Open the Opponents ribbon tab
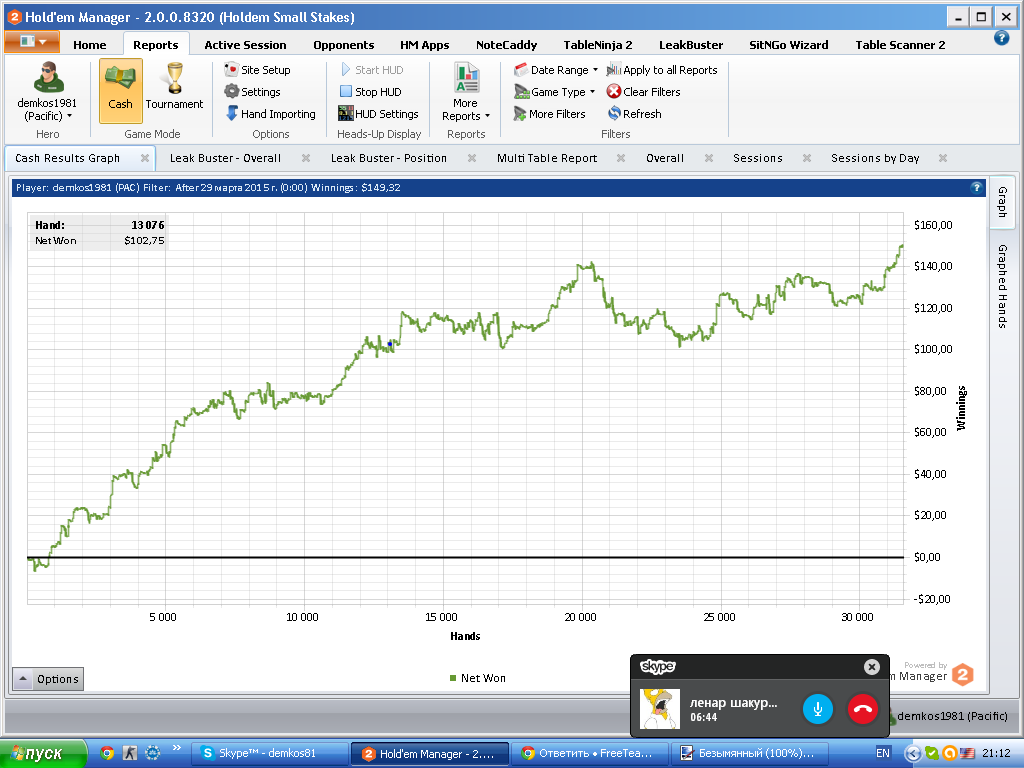This screenshot has width=1024, height=768. pos(344,45)
